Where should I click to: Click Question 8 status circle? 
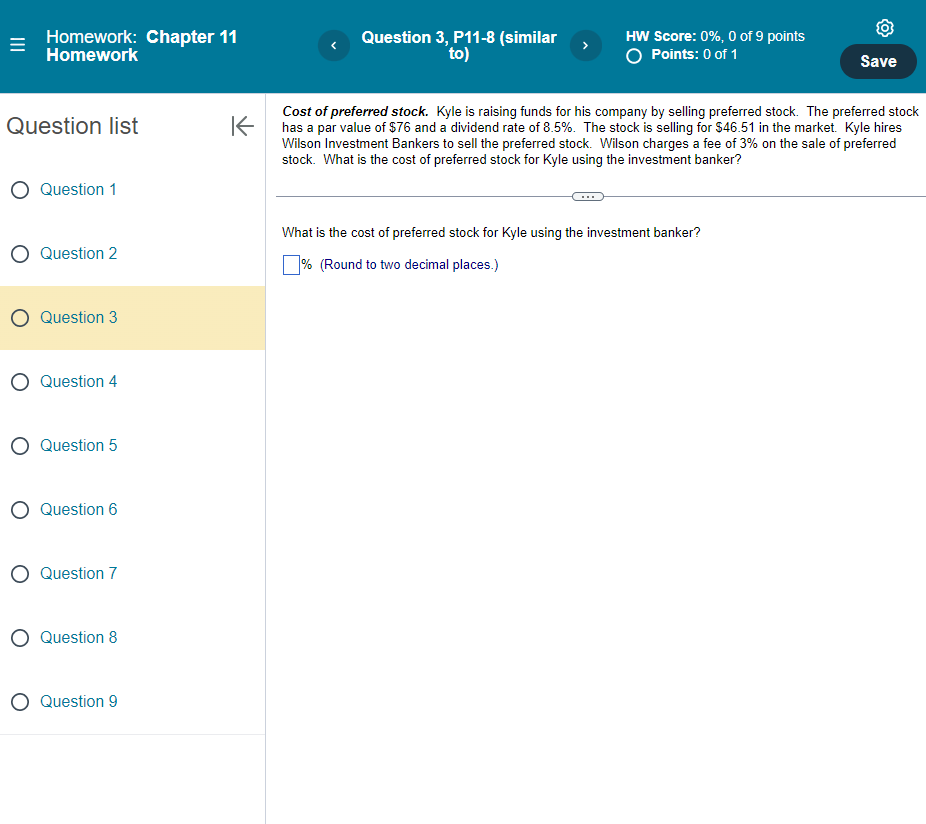pyautogui.click(x=20, y=638)
